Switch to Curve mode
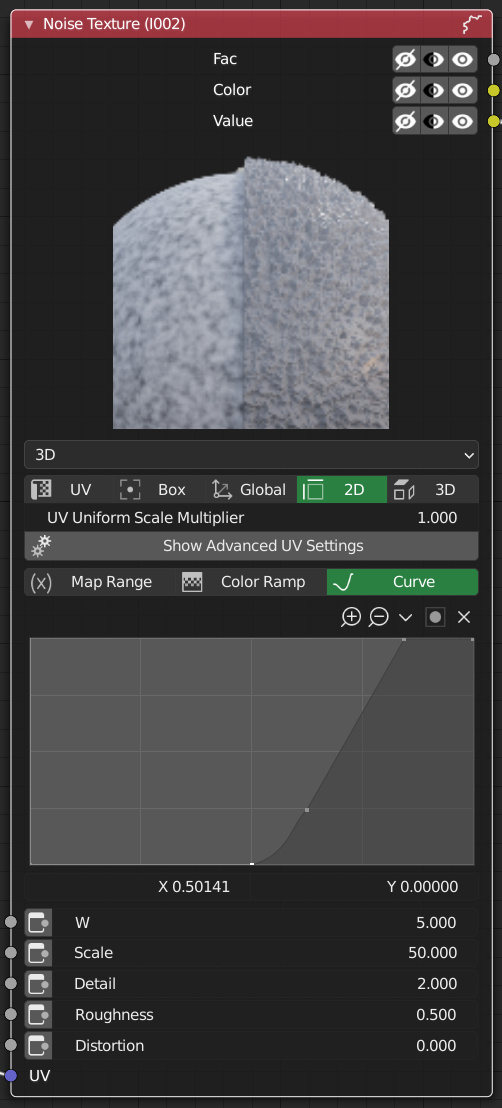Viewport: 502px width, 1108px height. pyautogui.click(x=403, y=582)
